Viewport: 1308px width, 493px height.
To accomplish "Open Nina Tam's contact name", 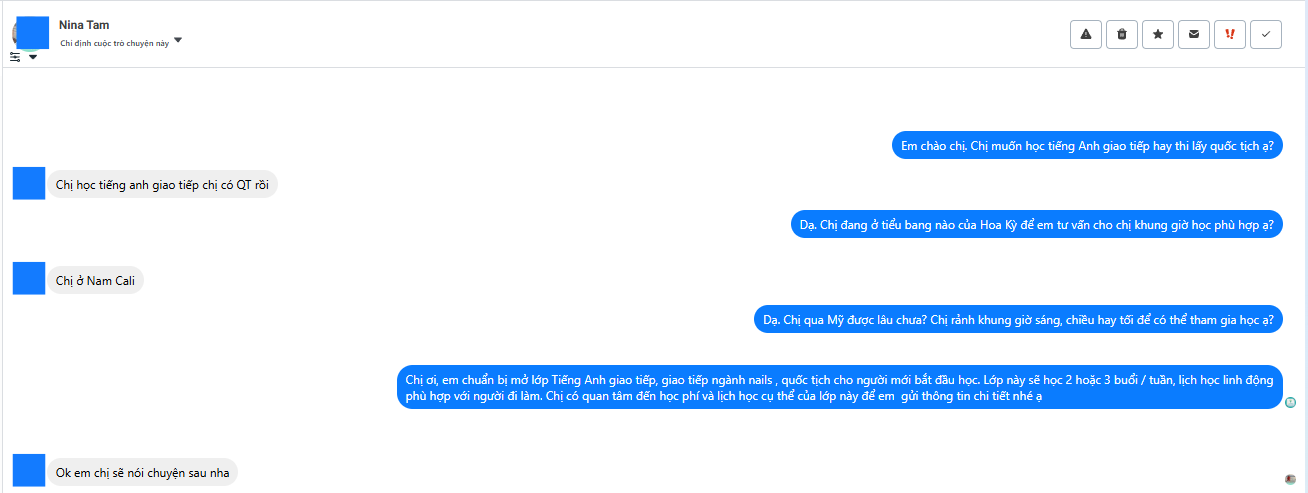I will tap(84, 24).
